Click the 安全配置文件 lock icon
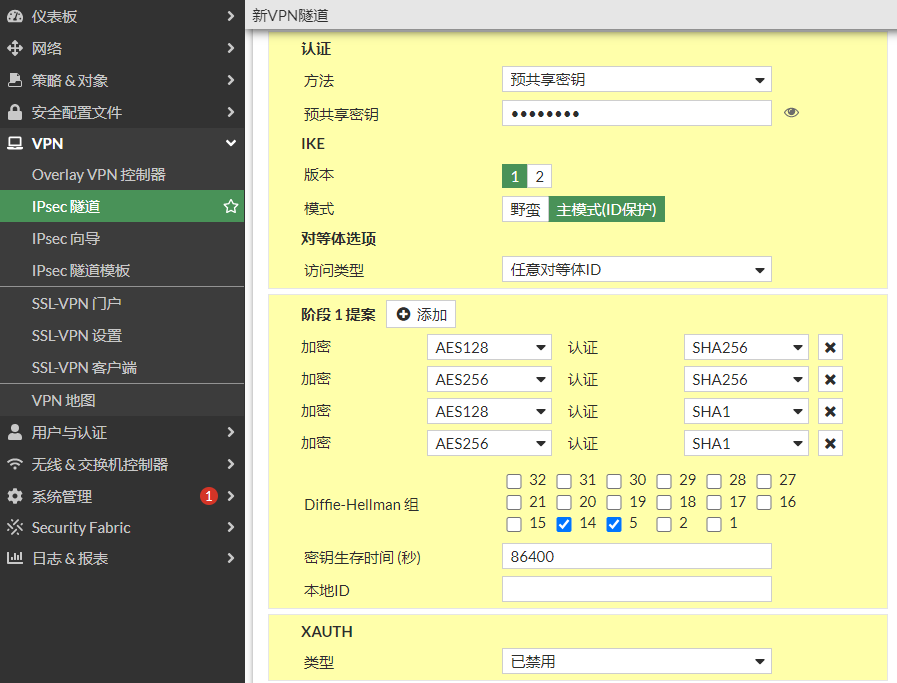 click(x=15, y=112)
